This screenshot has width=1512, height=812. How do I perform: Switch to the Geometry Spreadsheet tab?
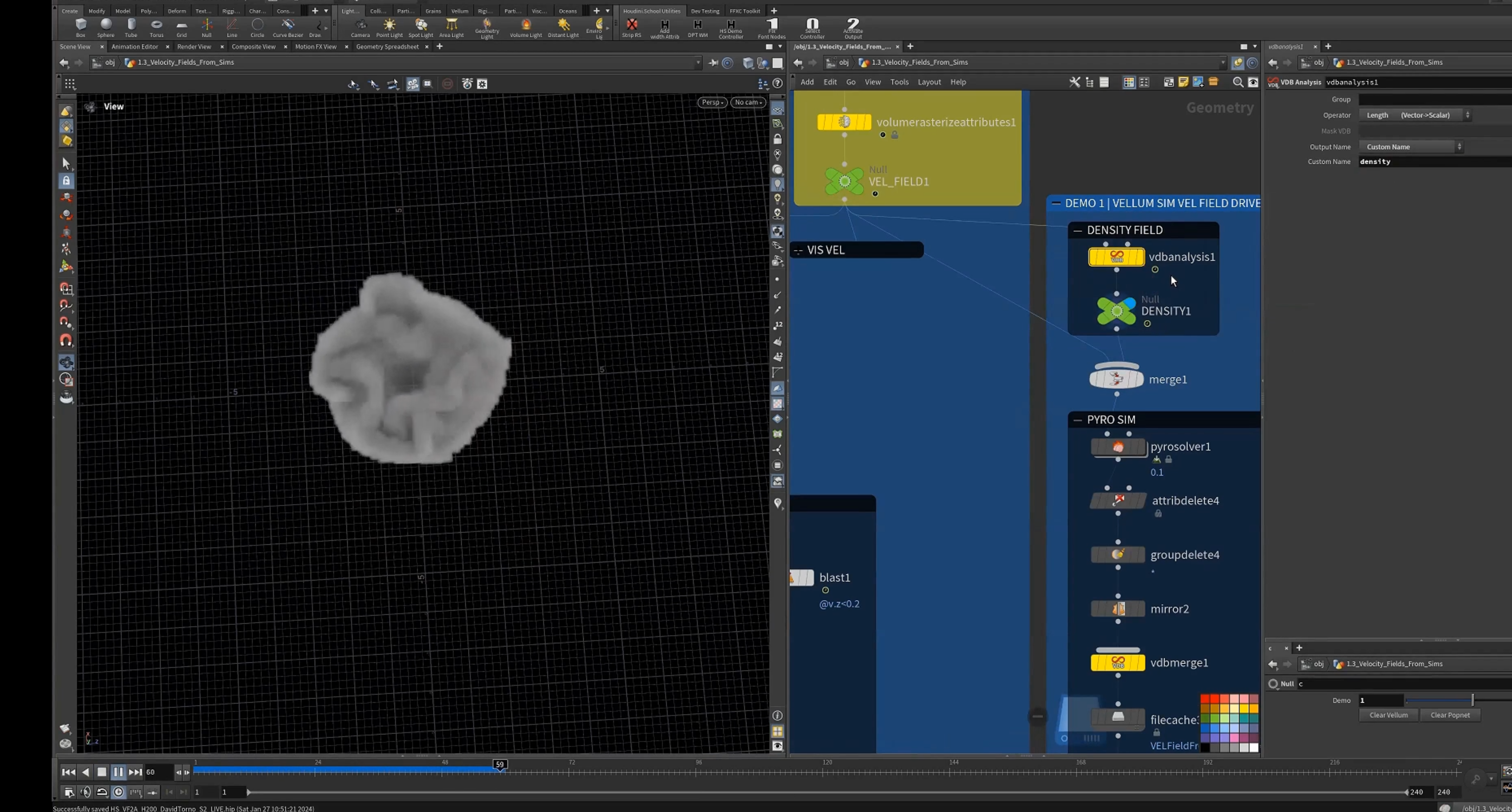[387, 46]
